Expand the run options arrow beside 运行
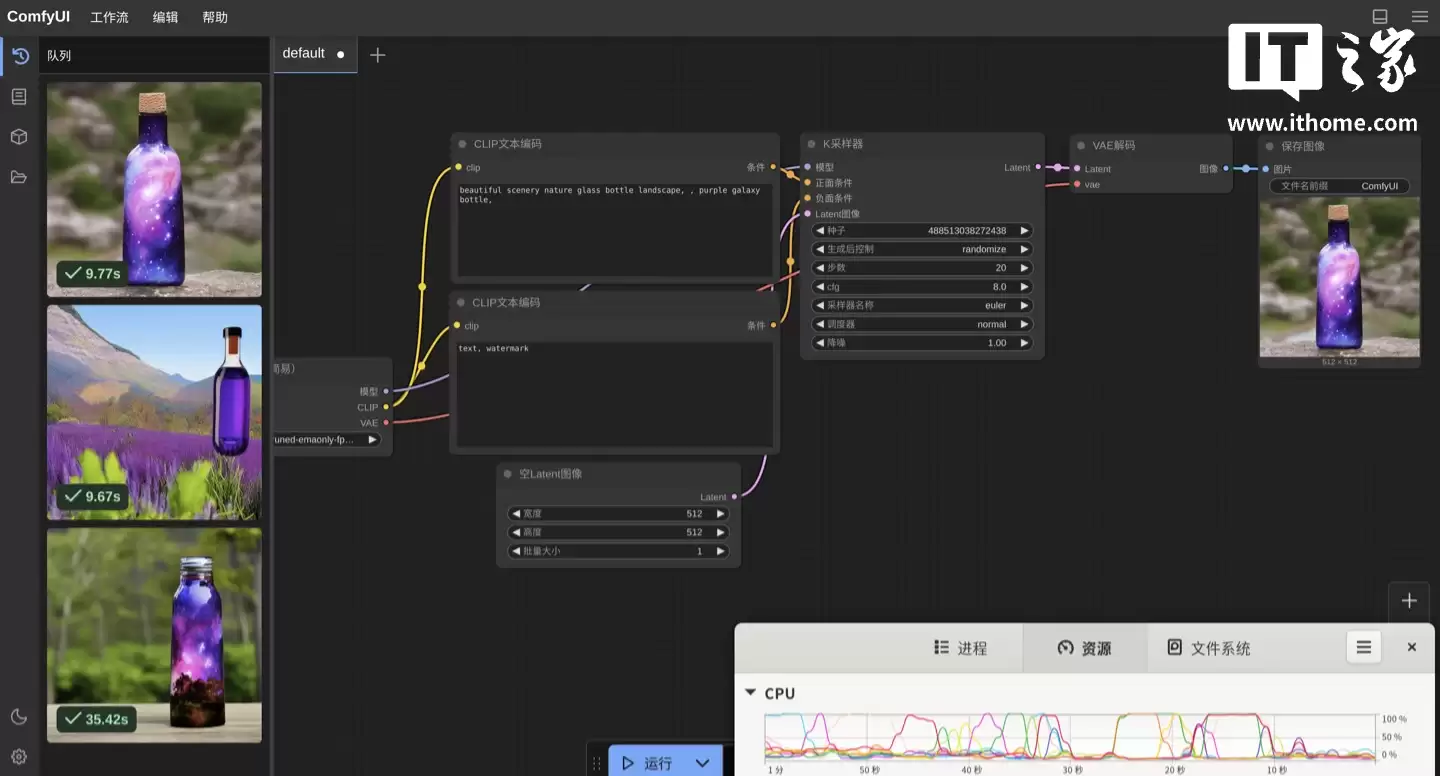Screen dimensions: 1440x776 click(702, 763)
